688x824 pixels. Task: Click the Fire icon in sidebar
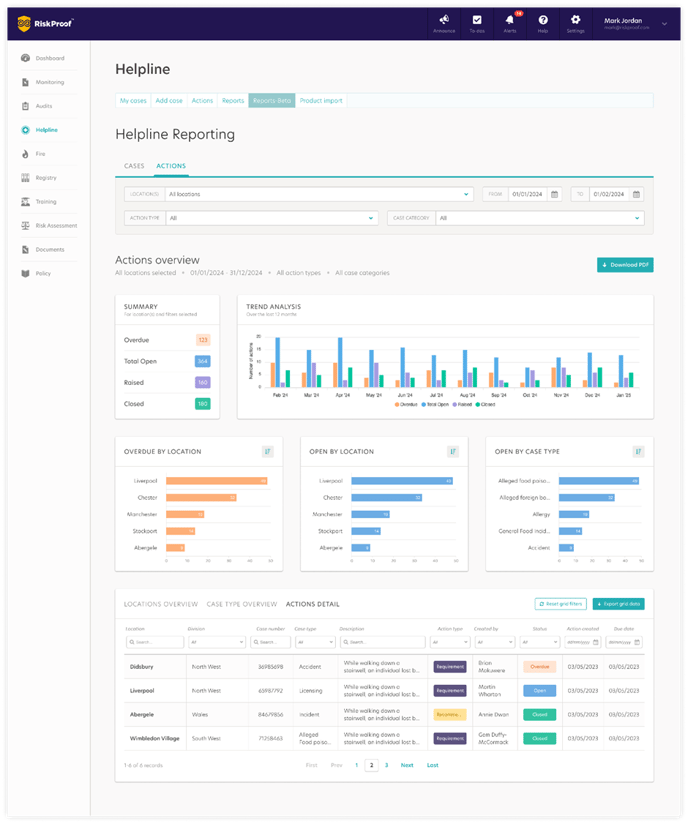(x=26, y=154)
